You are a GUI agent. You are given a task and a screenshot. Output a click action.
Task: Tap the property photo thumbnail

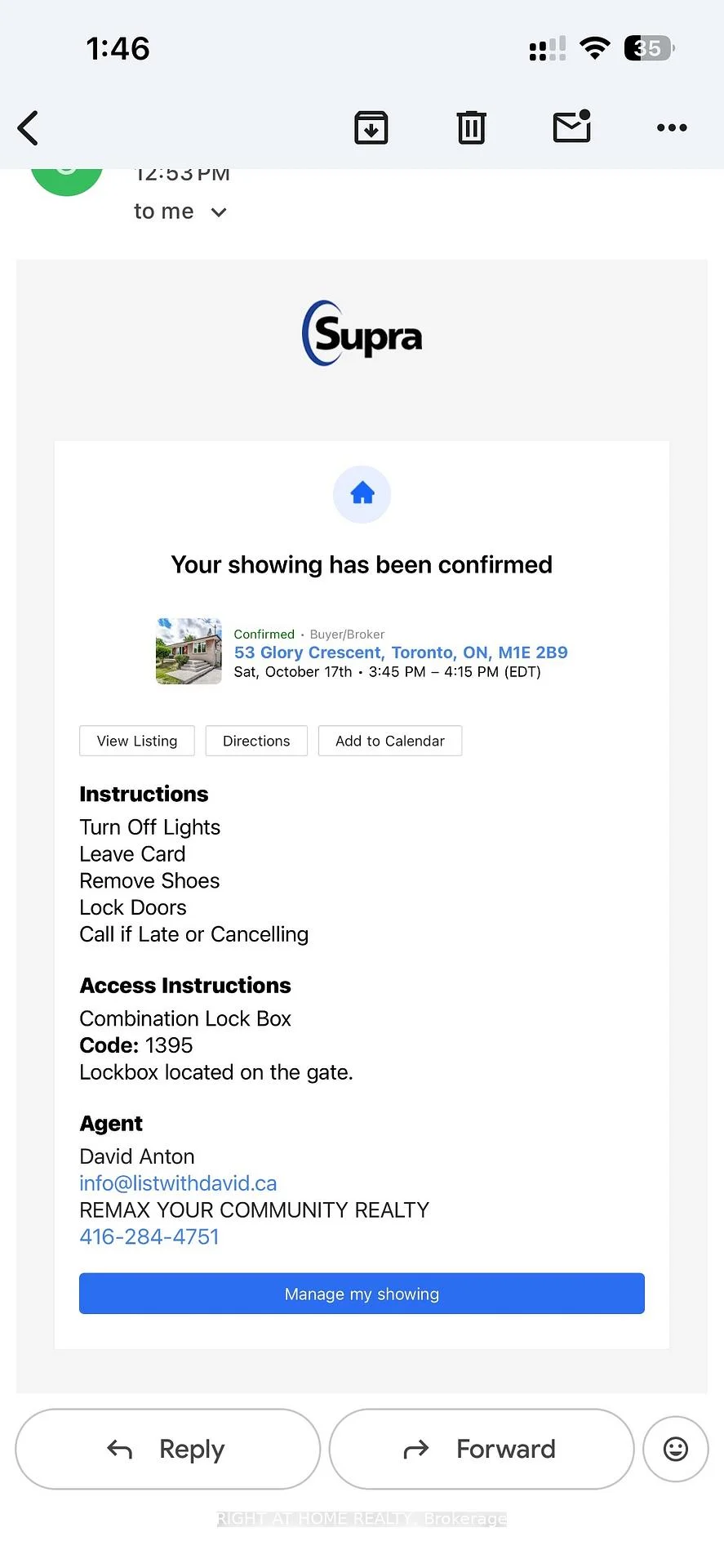pos(189,651)
